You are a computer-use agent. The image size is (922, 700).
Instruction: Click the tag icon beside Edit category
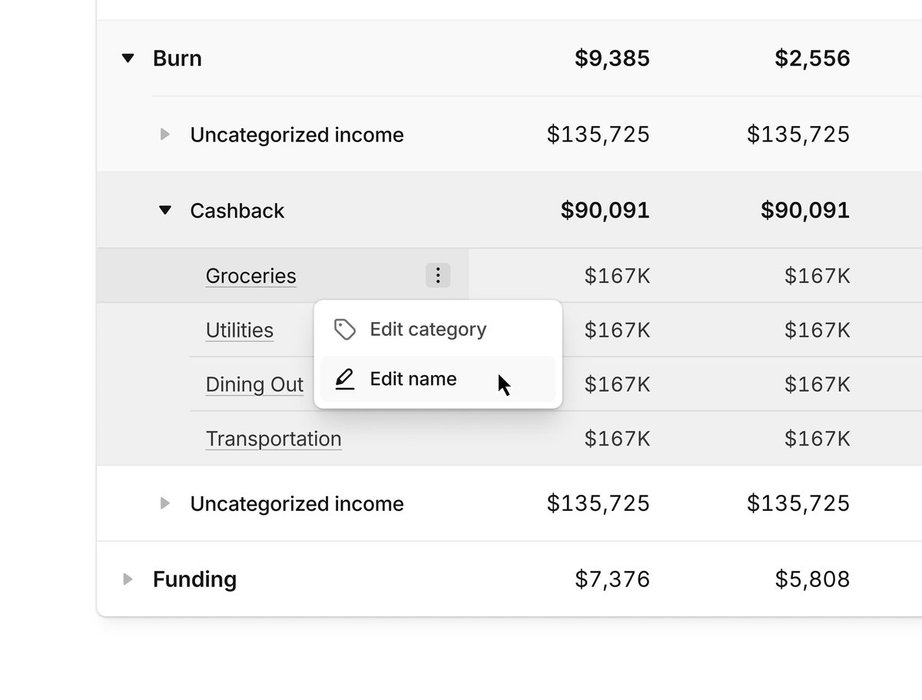(x=345, y=329)
